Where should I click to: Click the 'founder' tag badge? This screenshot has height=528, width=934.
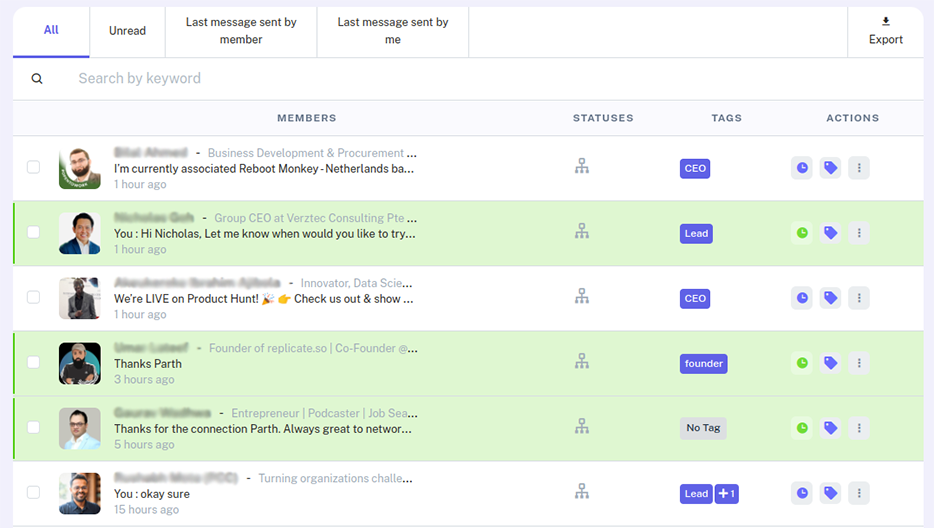(x=703, y=363)
